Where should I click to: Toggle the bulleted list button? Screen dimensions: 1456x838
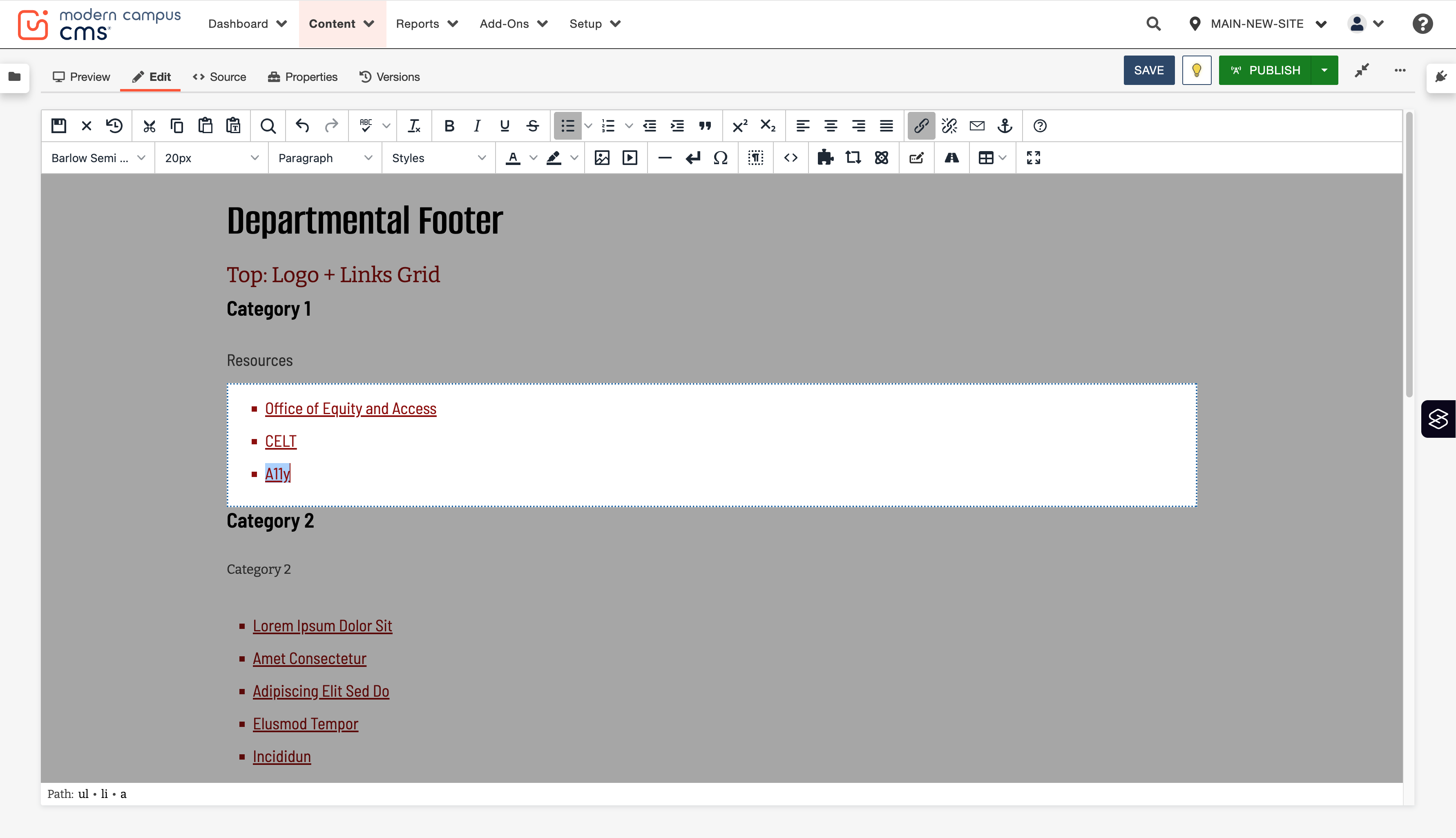coord(568,125)
